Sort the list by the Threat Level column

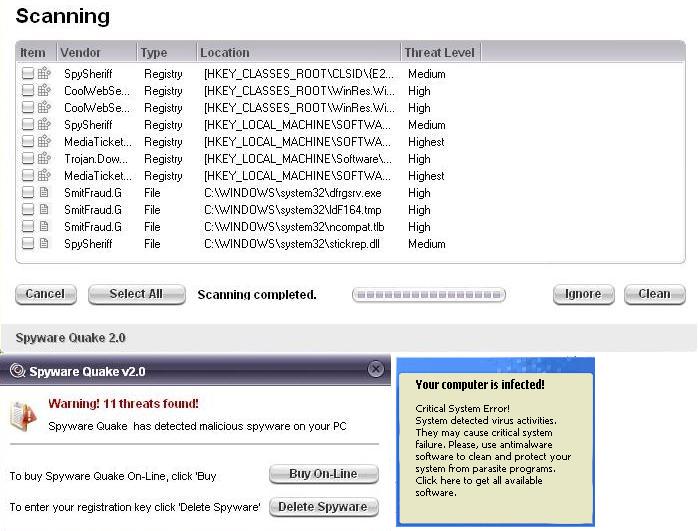[441, 52]
